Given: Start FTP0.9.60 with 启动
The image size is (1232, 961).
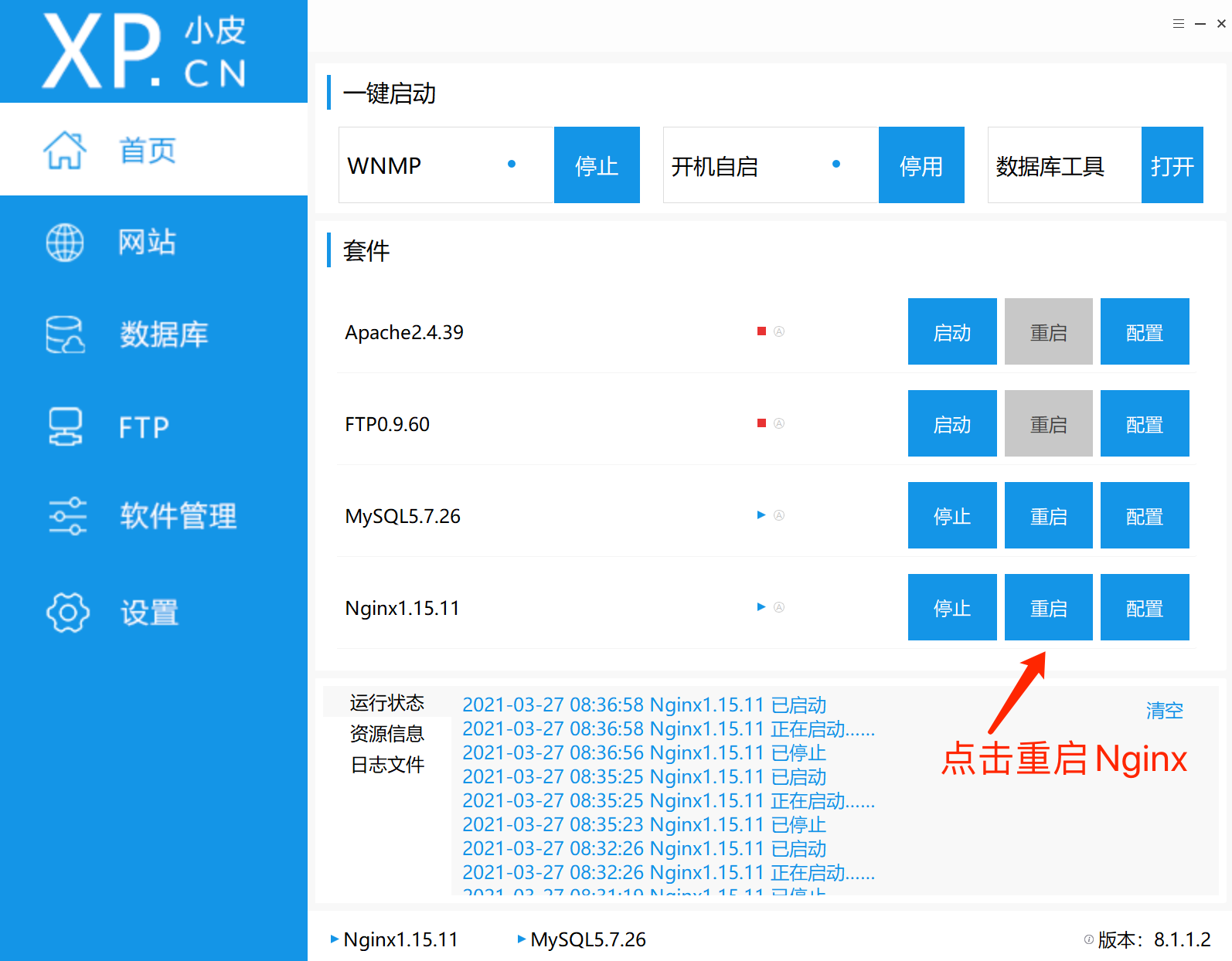Looking at the screenshot, I should [x=952, y=423].
